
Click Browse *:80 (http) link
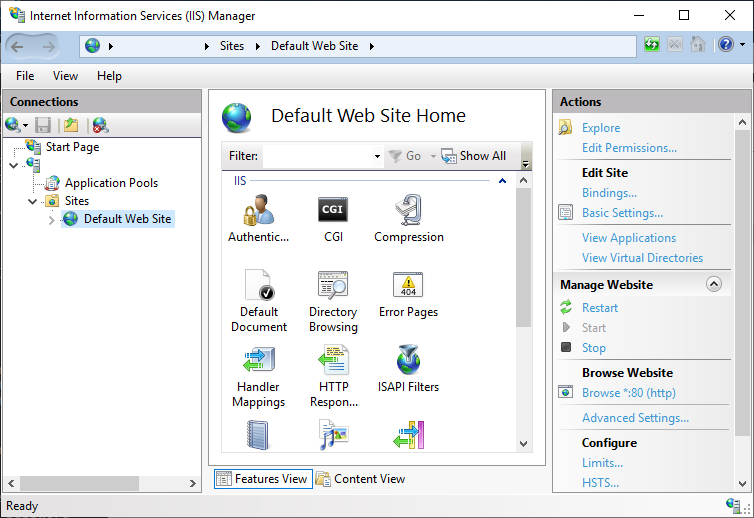click(629, 393)
